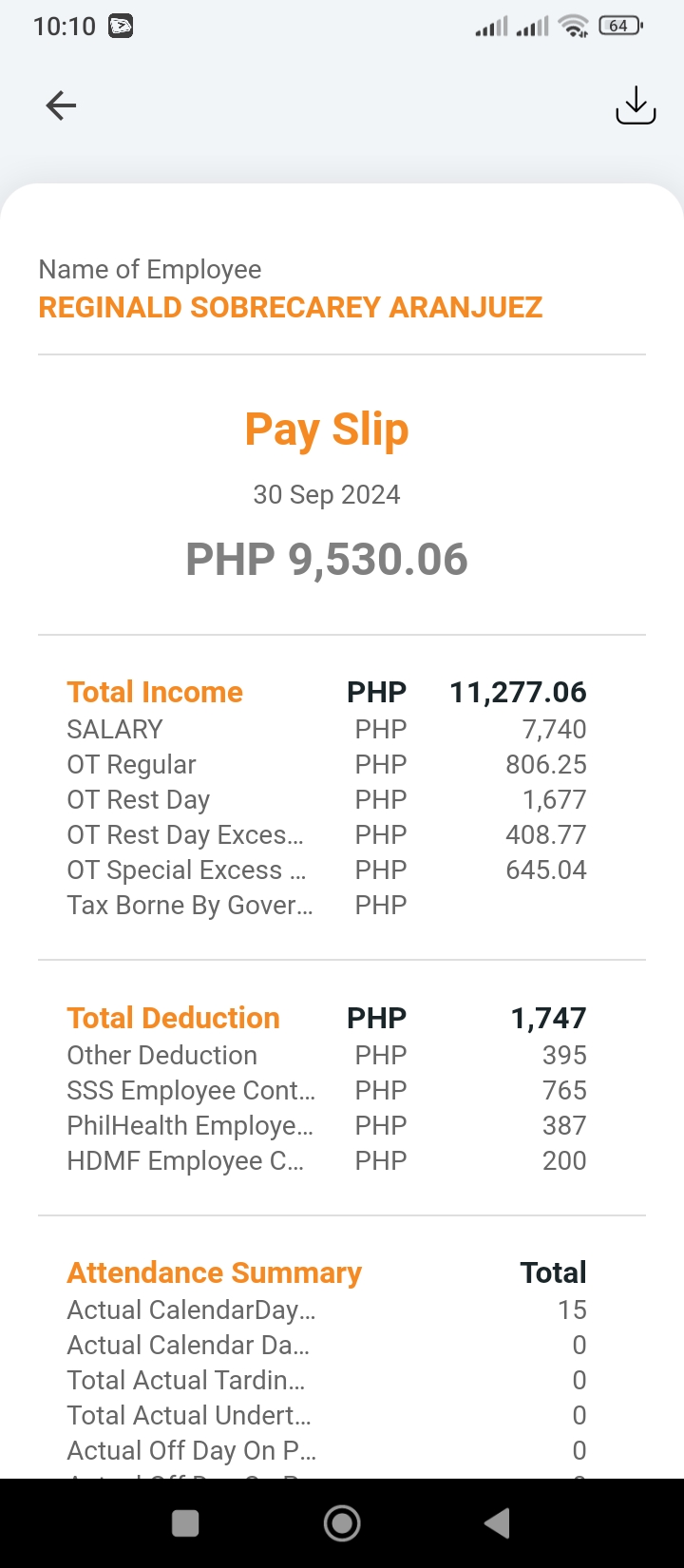Tap the screen recorder status icon
The height and width of the screenshot is (1568, 684).
[121, 27]
